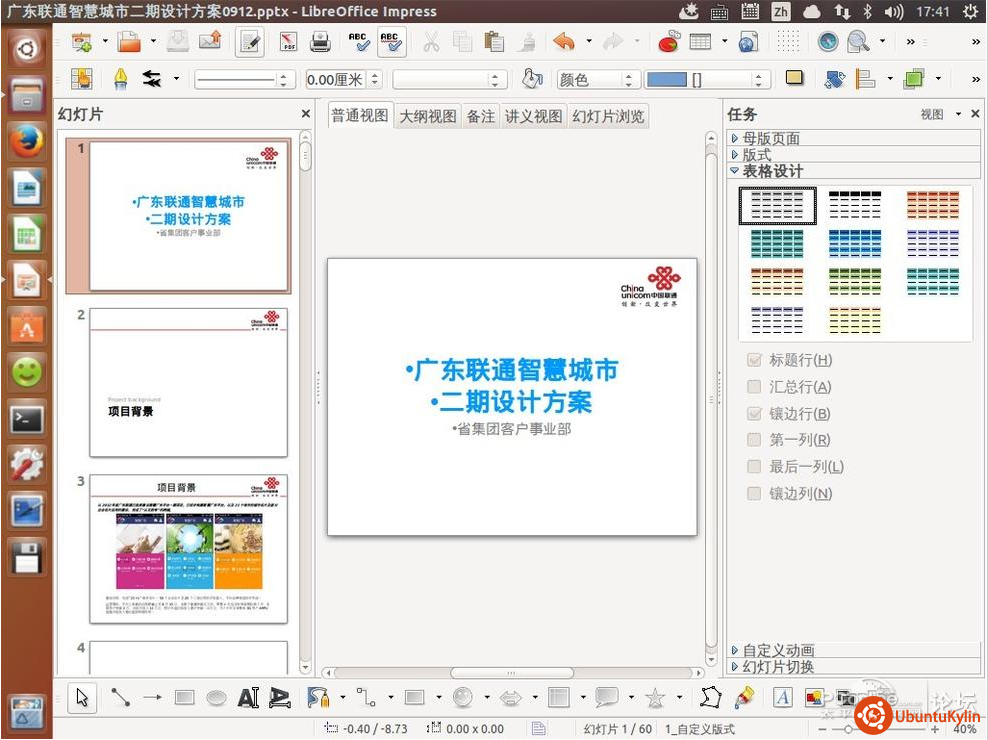Screen dimensions: 988x740
Task: Select the Ellipse drawing tool
Action: 216,698
